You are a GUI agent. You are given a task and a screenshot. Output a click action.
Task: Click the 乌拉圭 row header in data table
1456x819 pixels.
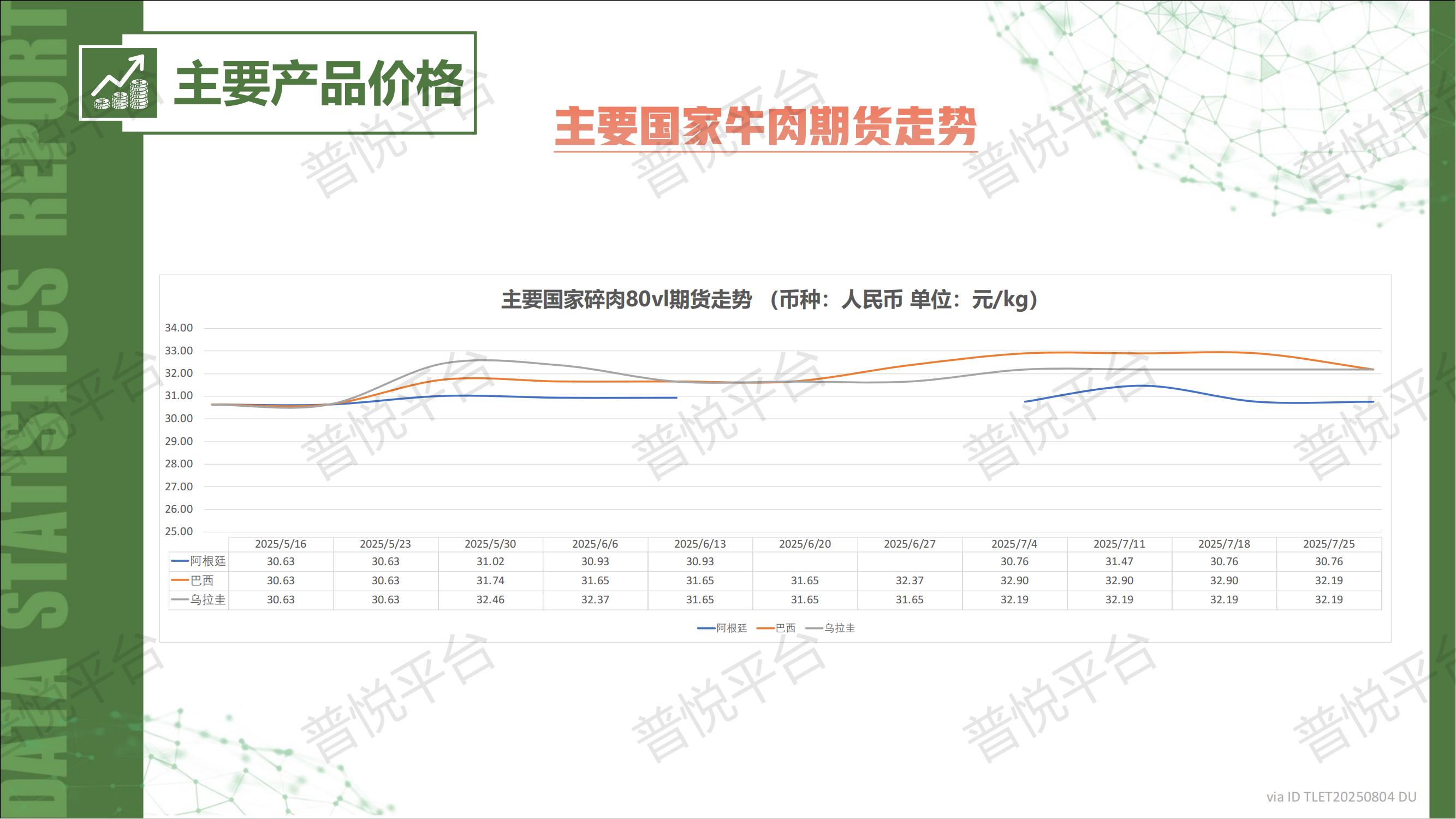[207, 600]
